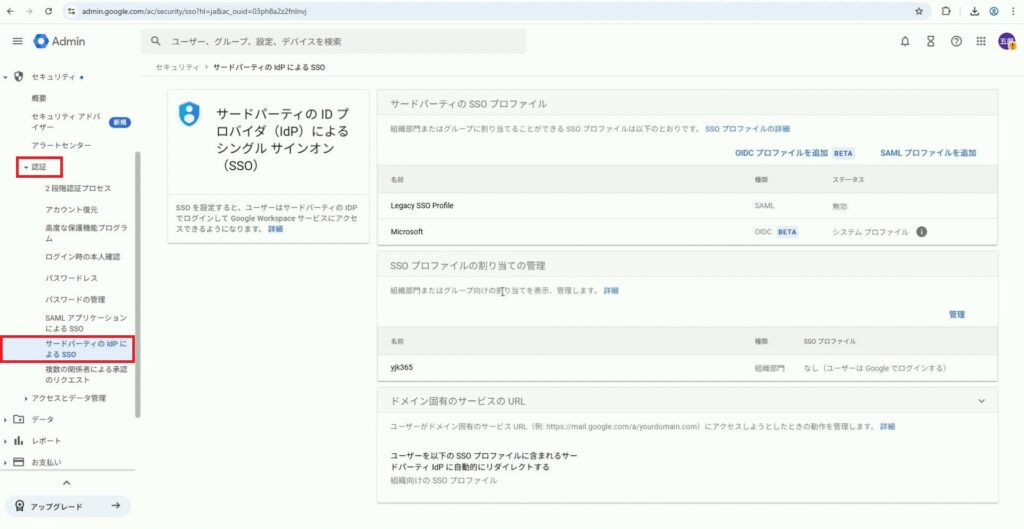Bookmark this page with the star icon
The width and height of the screenshot is (1024, 529).
pos(919,11)
